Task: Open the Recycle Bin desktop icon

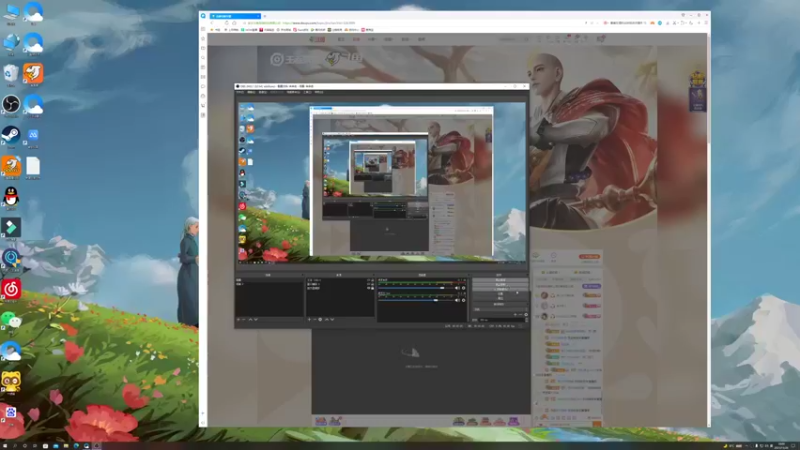Action: click(x=11, y=73)
